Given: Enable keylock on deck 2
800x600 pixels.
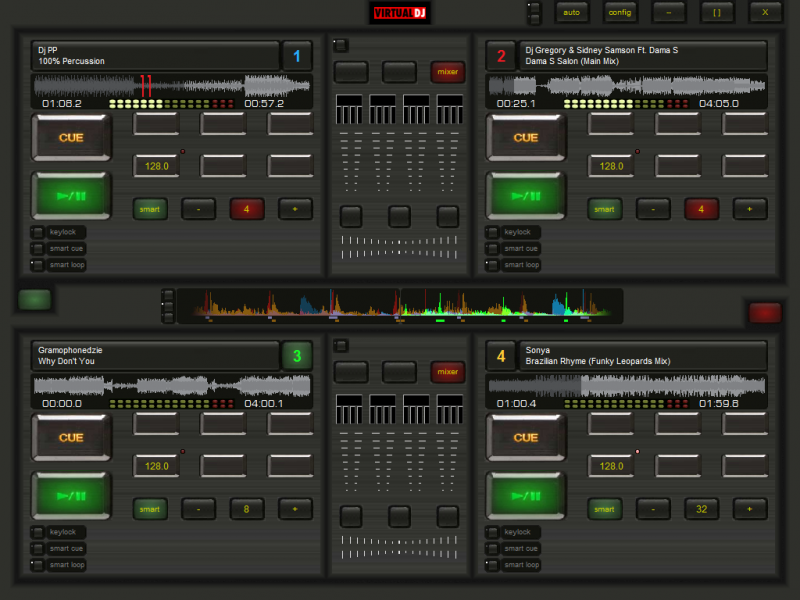Looking at the screenshot, I should click(x=513, y=232).
